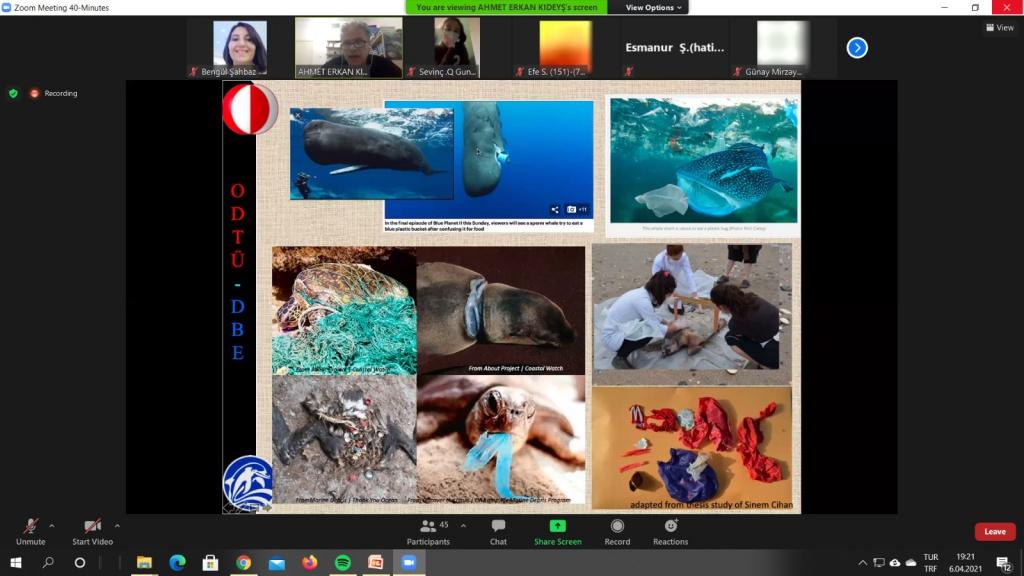Open Firefox from taskbar
Viewport: 1024px width, 576px height.
click(310, 562)
